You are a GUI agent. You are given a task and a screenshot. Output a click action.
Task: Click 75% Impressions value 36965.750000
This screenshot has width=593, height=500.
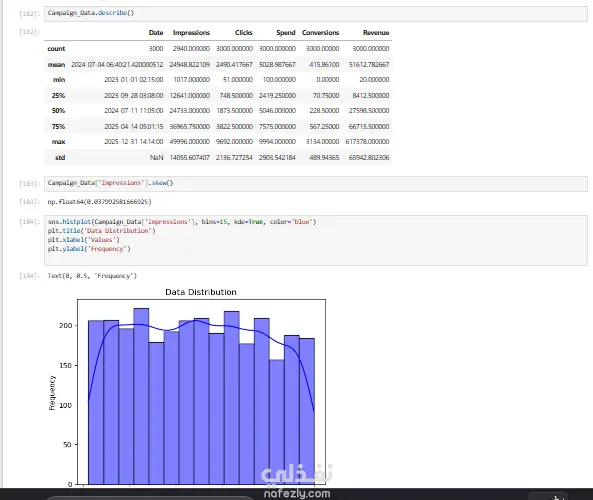[x=189, y=127]
